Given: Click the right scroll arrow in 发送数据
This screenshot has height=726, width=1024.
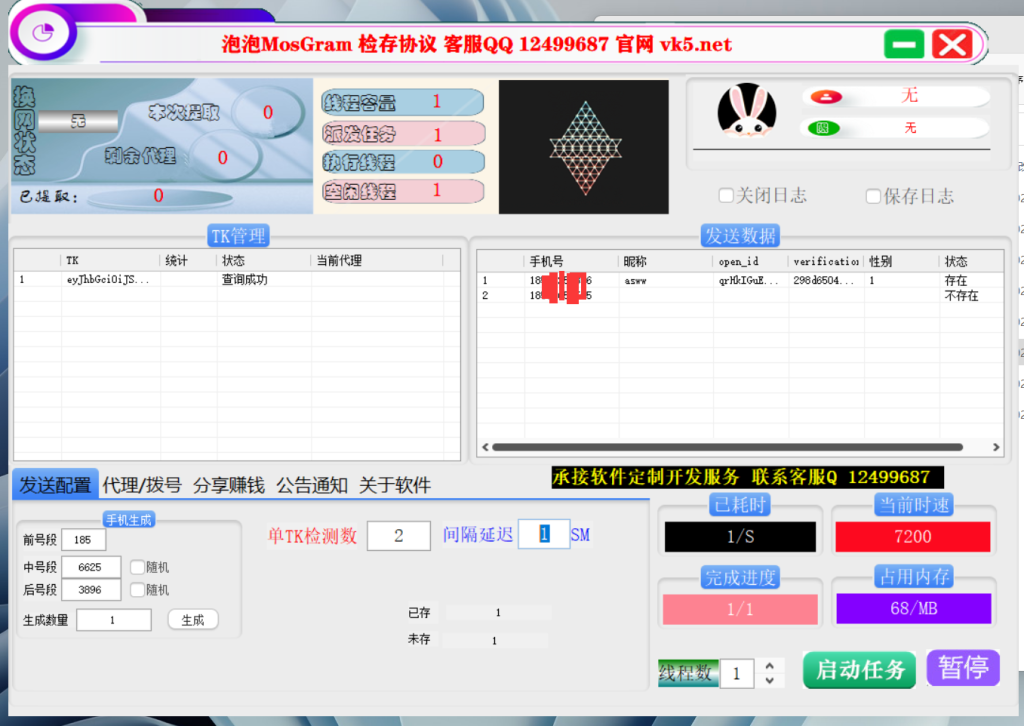Looking at the screenshot, I should point(996,447).
